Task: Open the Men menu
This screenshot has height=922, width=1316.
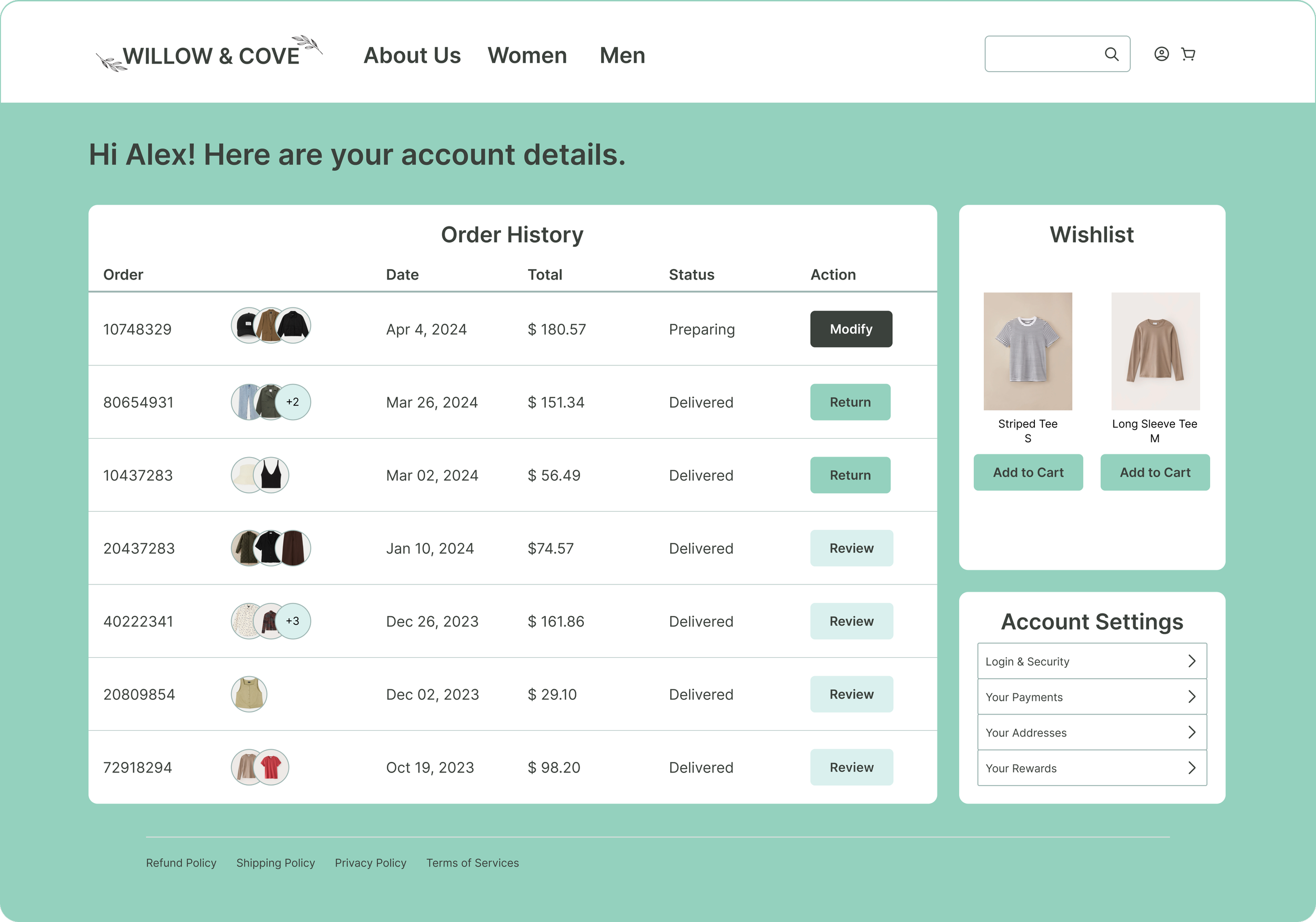Action: coord(622,56)
